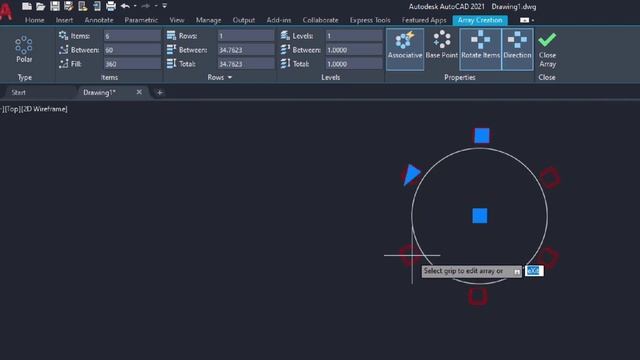The image size is (640, 360).
Task: Open the Customize Quick Access Toolbar dropdown
Action: coord(164,6)
